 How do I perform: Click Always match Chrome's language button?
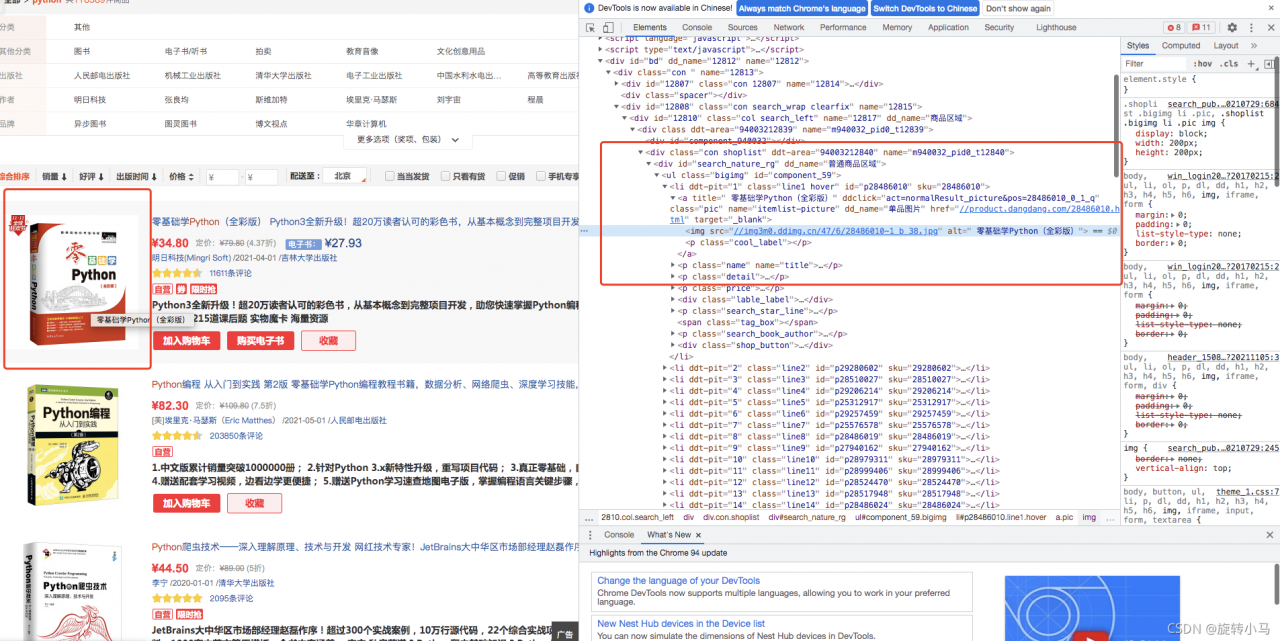tap(802, 8)
